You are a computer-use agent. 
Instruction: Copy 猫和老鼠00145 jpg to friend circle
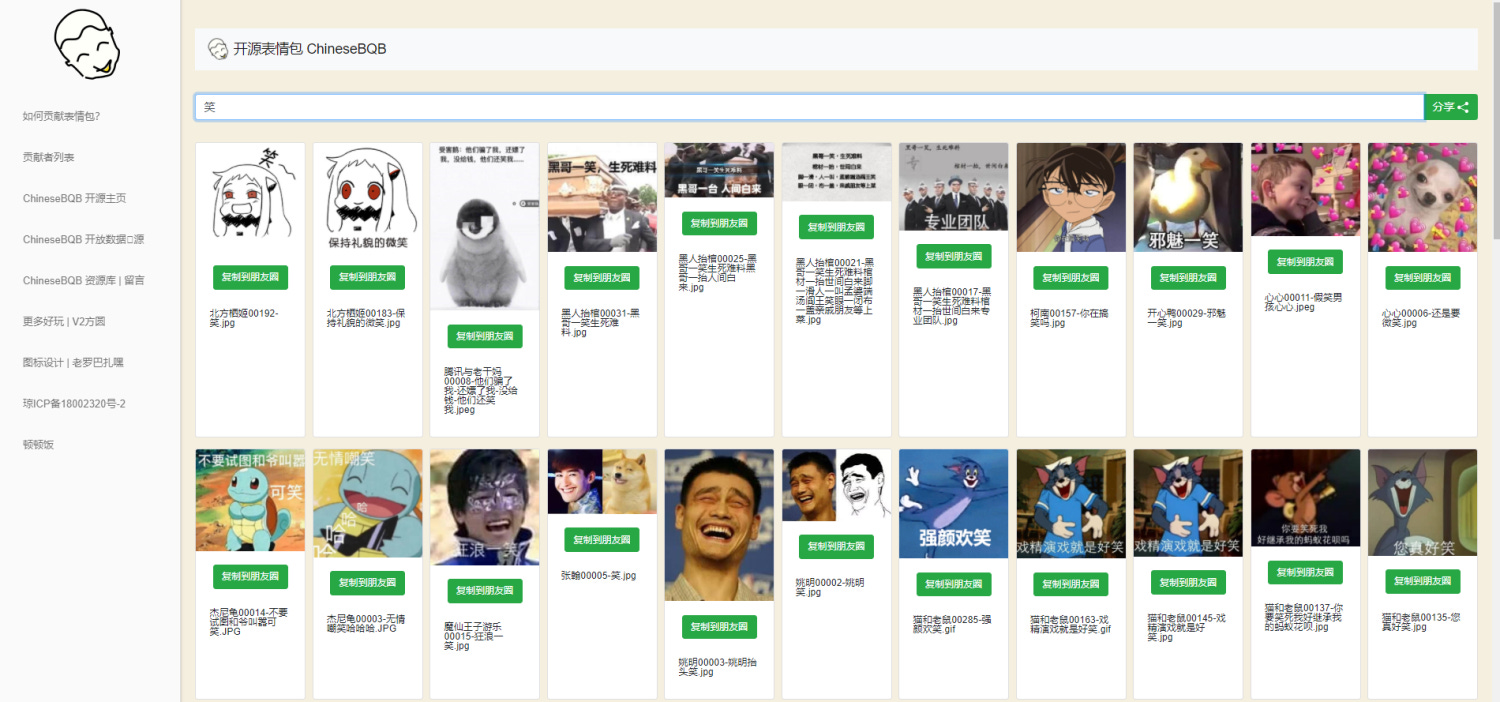tap(1188, 582)
